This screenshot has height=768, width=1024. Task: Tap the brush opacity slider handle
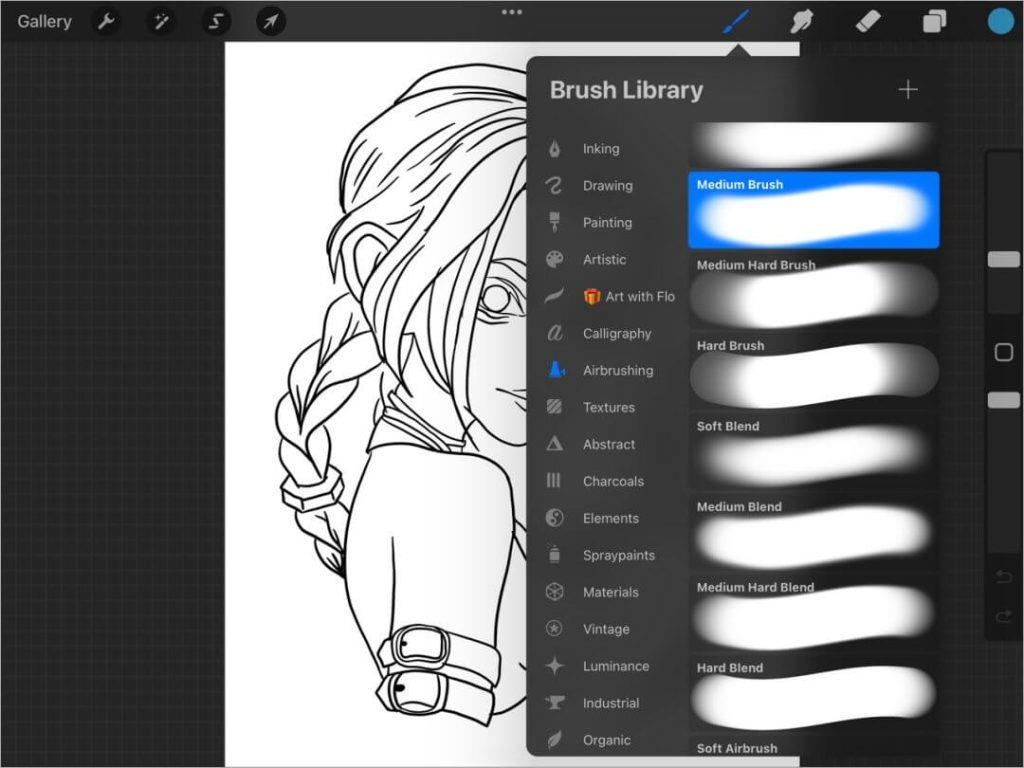click(1004, 400)
